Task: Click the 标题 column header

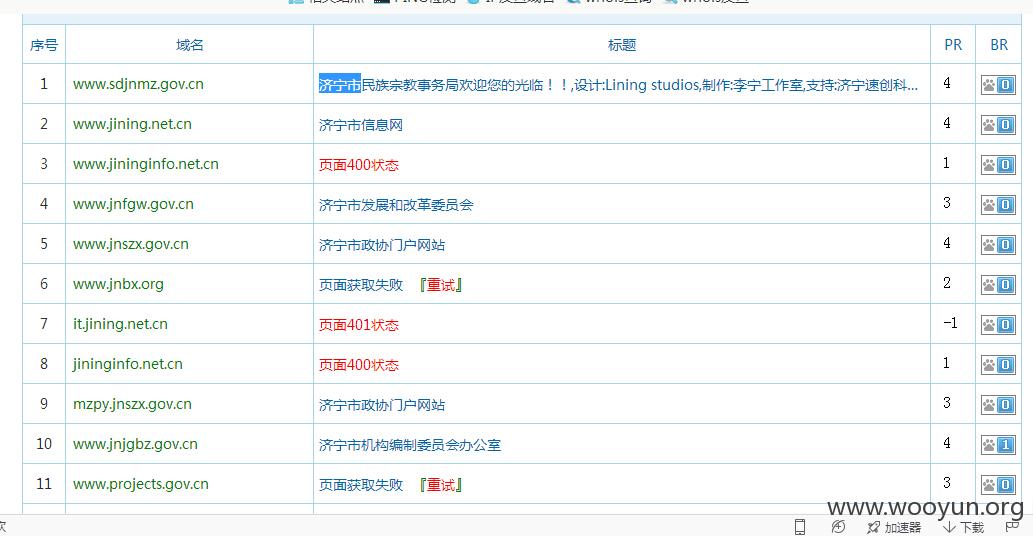Action: [622, 45]
